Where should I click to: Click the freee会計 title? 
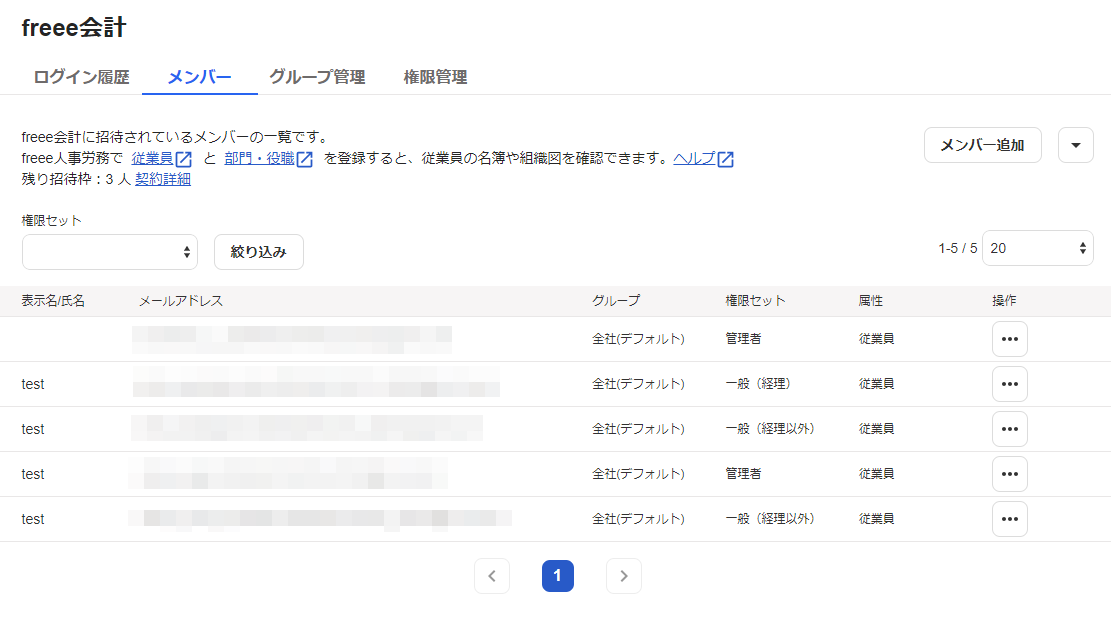74,28
